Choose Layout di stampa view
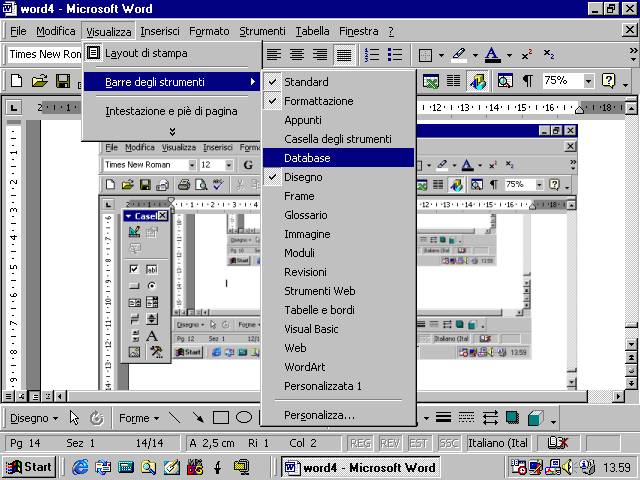Viewport: 640px width, 480px height. click(x=172, y=53)
